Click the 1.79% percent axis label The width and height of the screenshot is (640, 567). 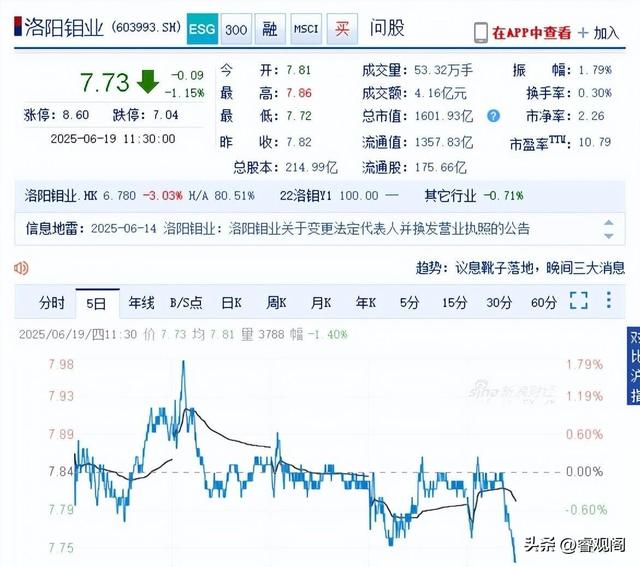pyautogui.click(x=584, y=364)
